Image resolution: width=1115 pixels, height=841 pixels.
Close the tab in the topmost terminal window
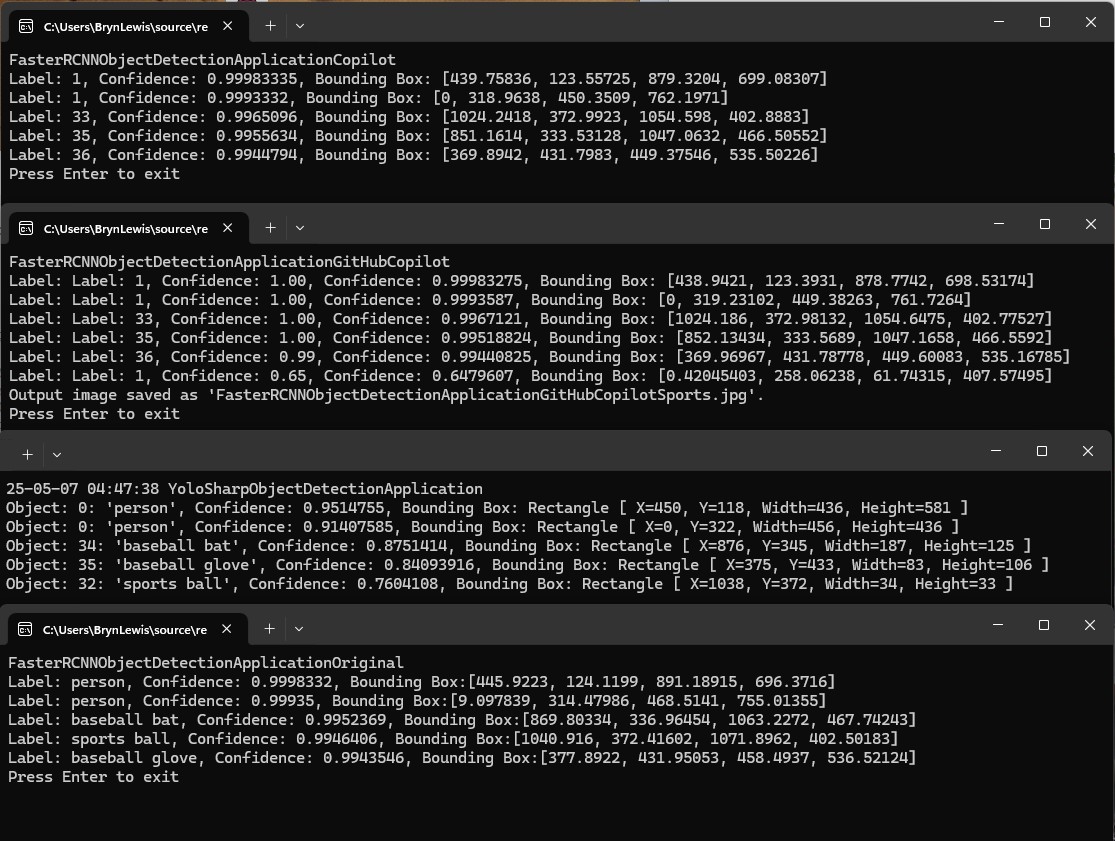[227, 27]
